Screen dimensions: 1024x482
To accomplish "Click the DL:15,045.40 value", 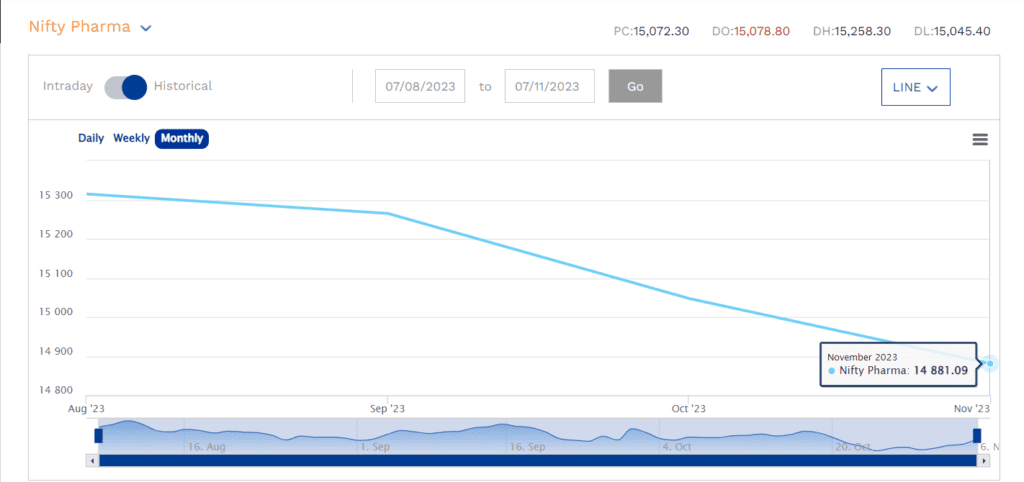I will tap(952, 31).
